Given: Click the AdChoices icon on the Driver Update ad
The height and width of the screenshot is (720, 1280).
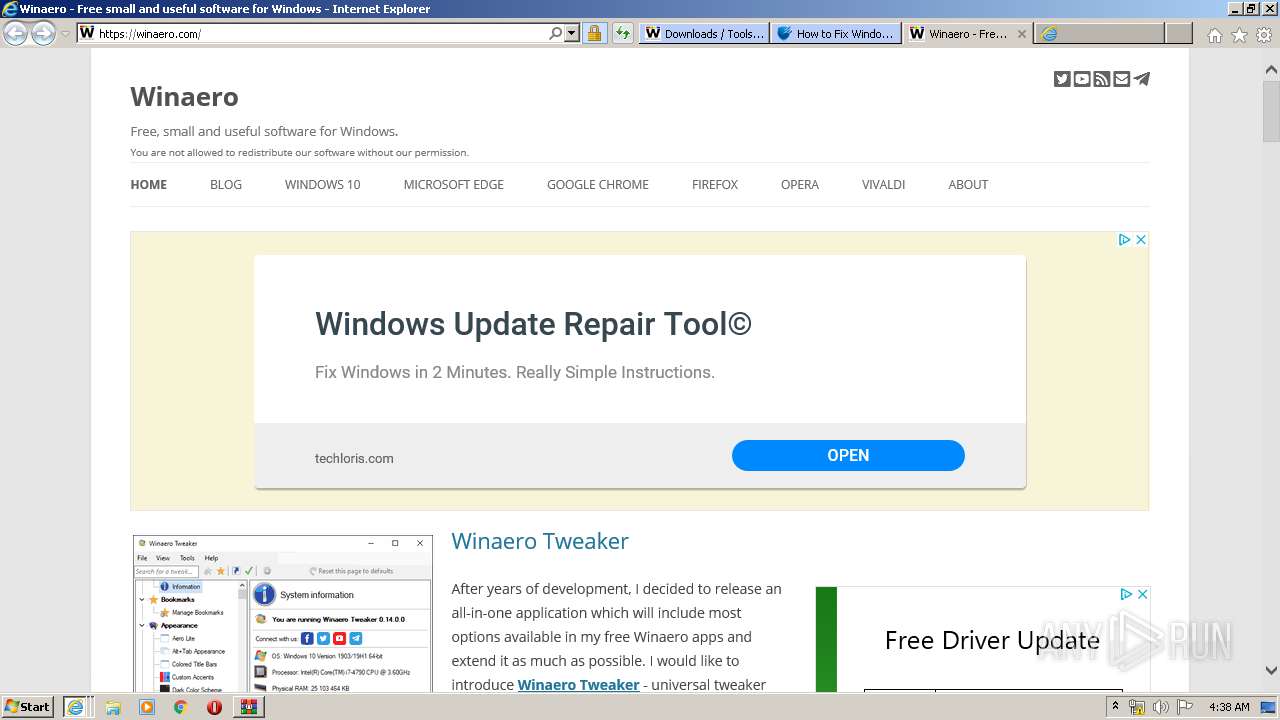Looking at the screenshot, I should (x=1126, y=594).
